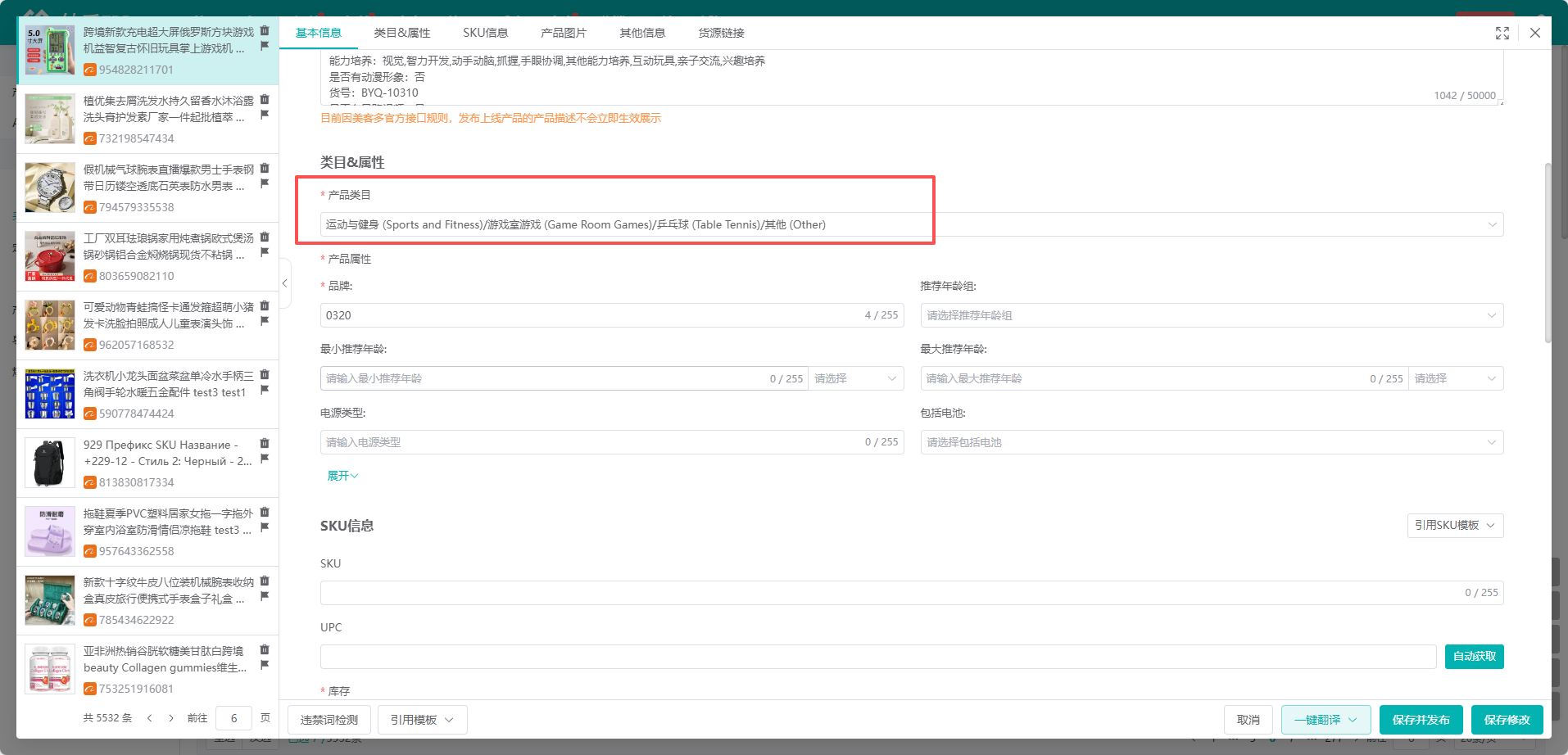Viewport: 1568px width, 755px height.
Task: Open the 最小推荐年龄 unit dropdown
Action: [855, 378]
